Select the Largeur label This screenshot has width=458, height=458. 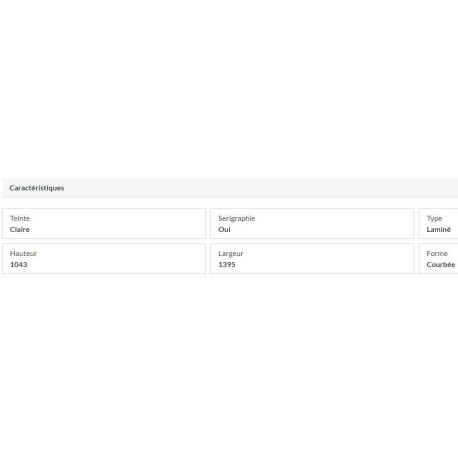(231, 254)
